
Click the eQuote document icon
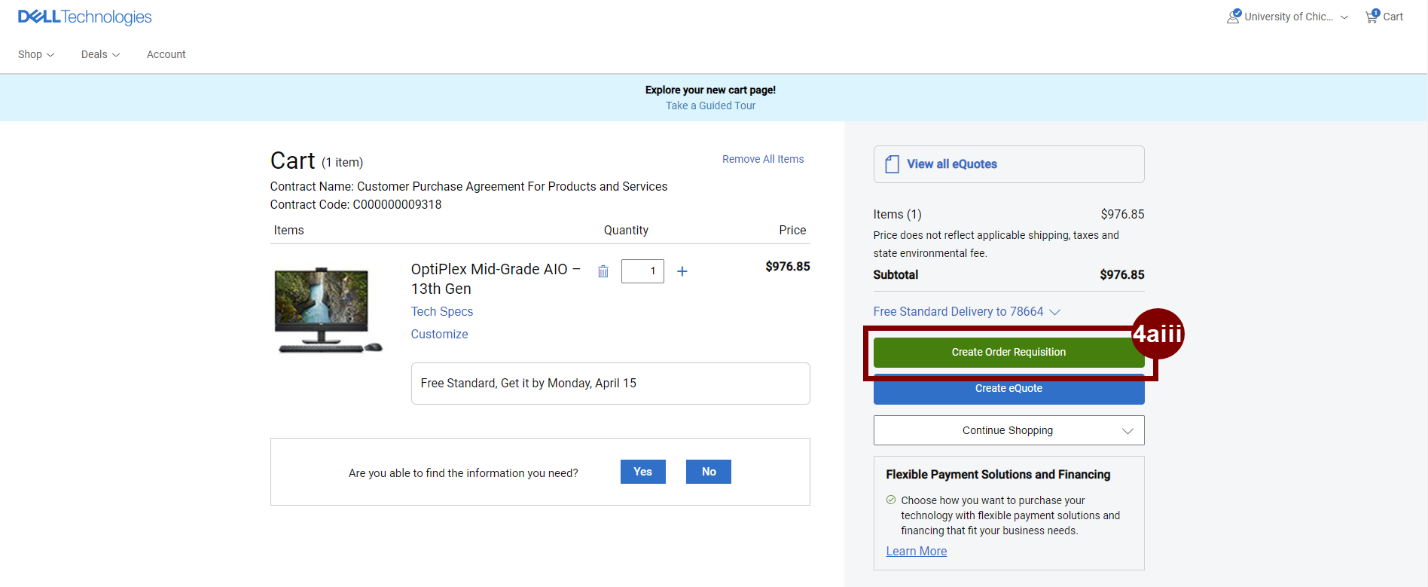point(893,164)
